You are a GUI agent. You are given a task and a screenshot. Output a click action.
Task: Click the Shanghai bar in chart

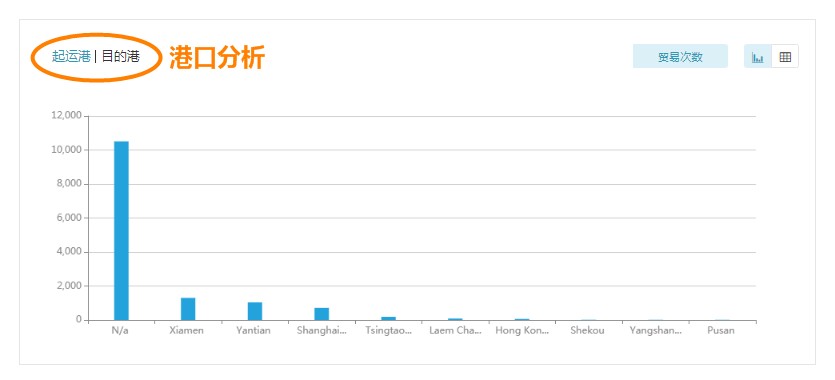[322, 314]
